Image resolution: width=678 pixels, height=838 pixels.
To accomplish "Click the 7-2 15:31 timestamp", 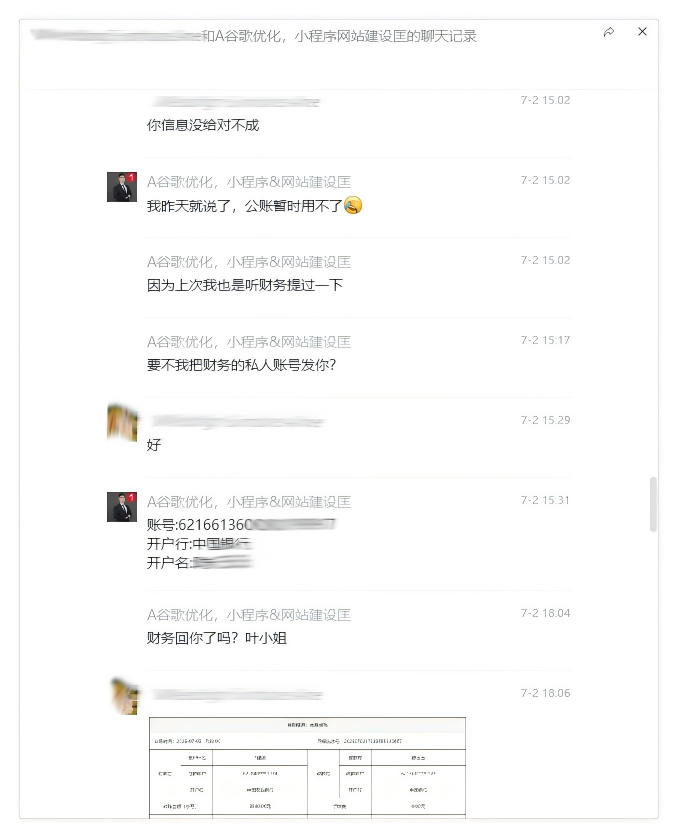I will tap(545, 500).
